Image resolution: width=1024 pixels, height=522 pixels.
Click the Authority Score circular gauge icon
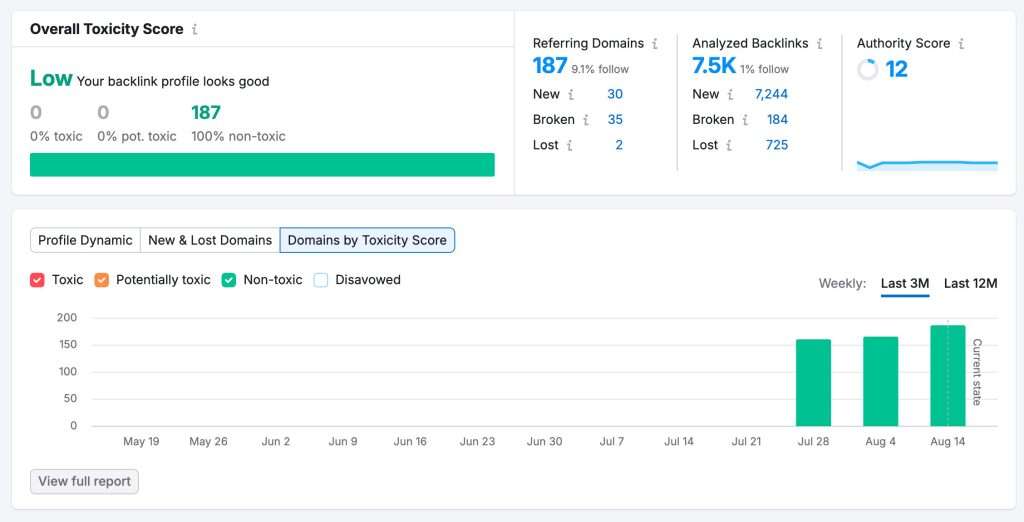coord(867,69)
